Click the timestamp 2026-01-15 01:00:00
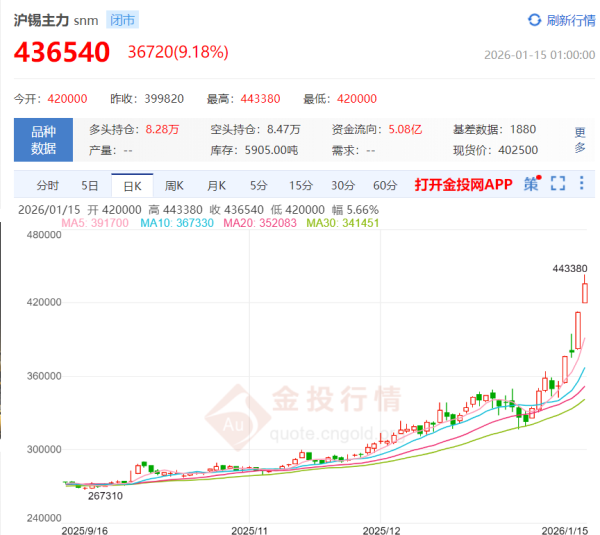600x535 pixels. point(540,55)
